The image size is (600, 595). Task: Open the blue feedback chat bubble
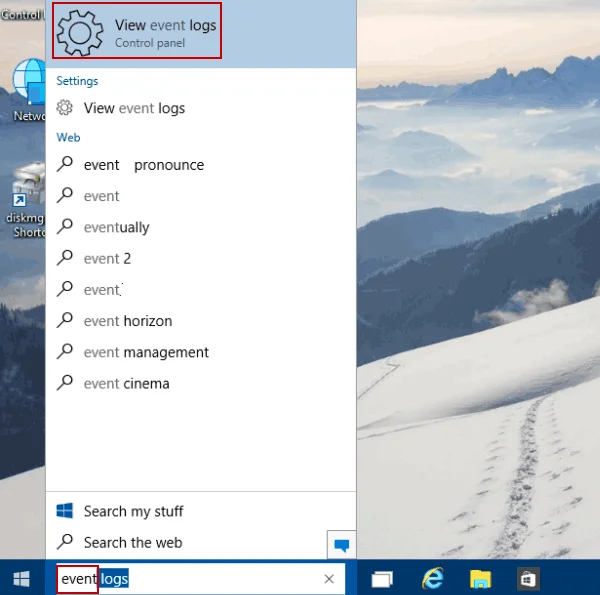click(341, 545)
